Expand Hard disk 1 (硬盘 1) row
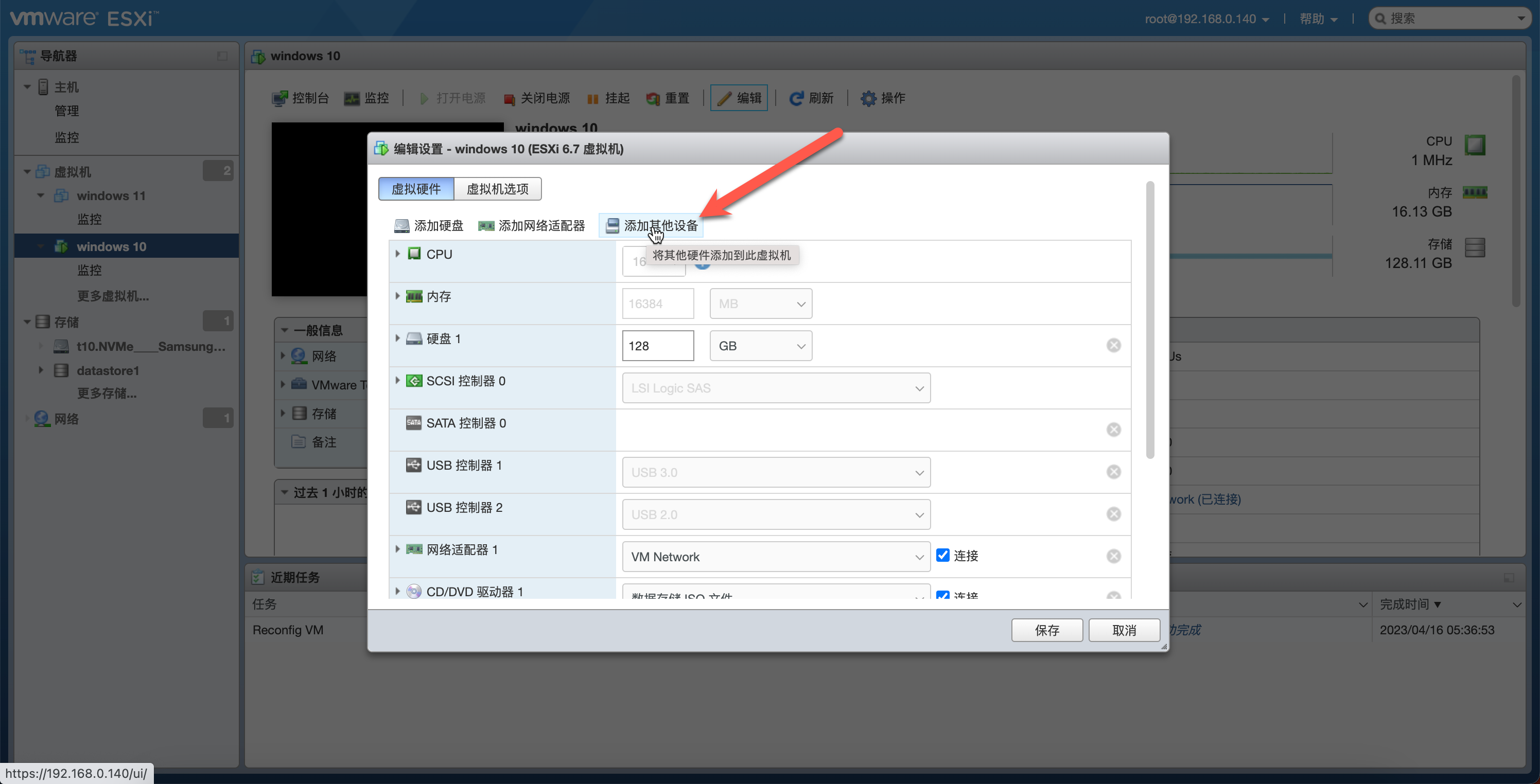Image resolution: width=1540 pixels, height=784 pixels. click(x=397, y=338)
